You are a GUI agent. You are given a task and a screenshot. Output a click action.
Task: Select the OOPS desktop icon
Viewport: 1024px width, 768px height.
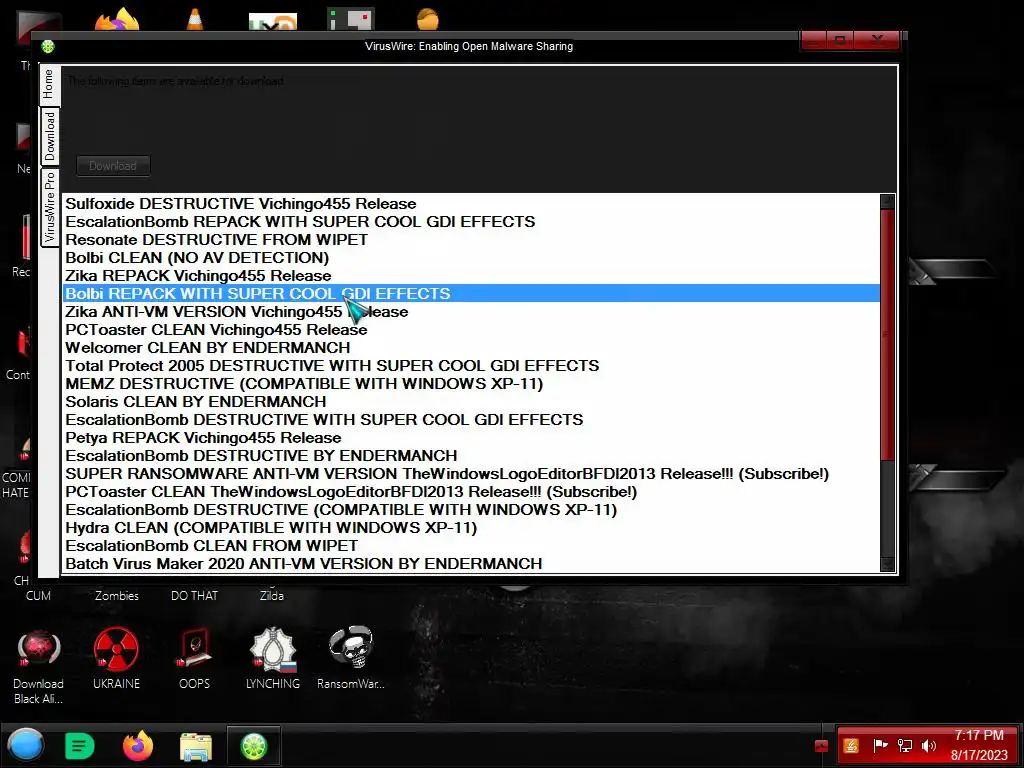(x=194, y=658)
